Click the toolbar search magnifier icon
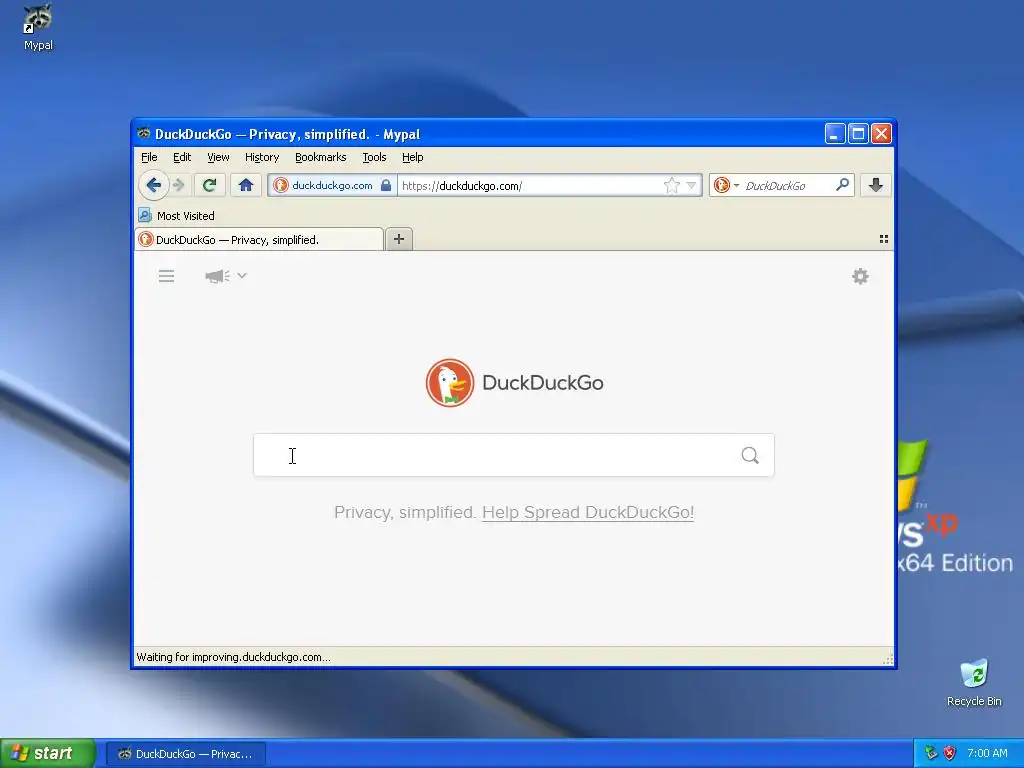This screenshot has width=1024, height=768. (842, 185)
